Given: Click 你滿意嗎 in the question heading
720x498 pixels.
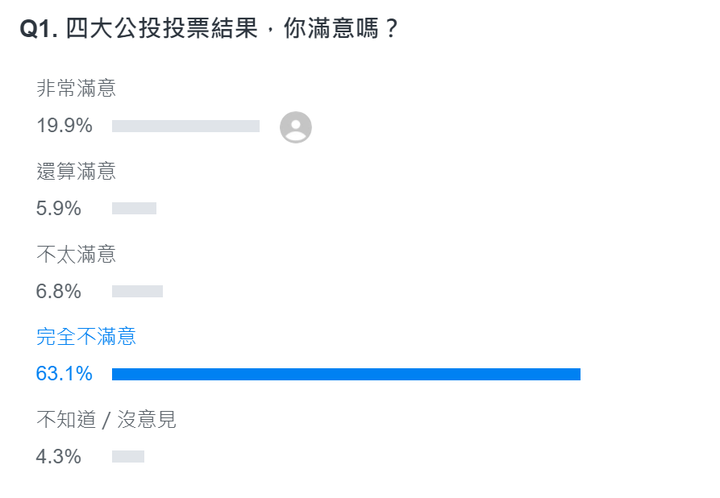Looking at the screenshot, I should pyautogui.click(x=331, y=28).
